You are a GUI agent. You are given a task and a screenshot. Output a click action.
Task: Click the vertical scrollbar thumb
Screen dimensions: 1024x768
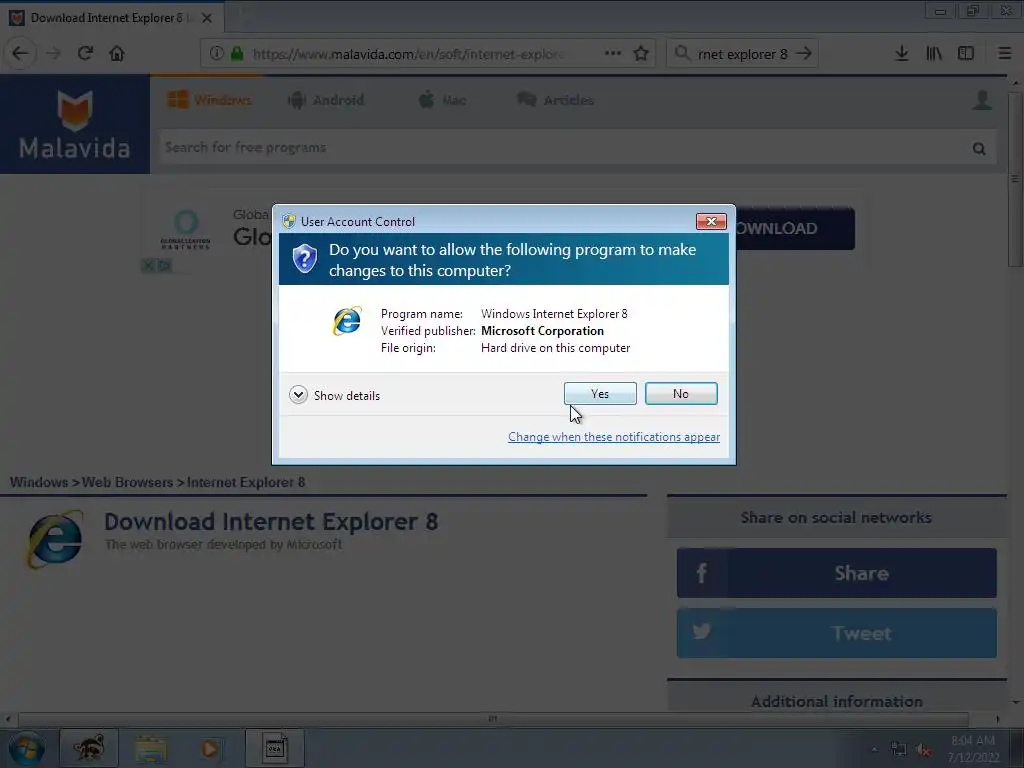[x=1015, y=180]
